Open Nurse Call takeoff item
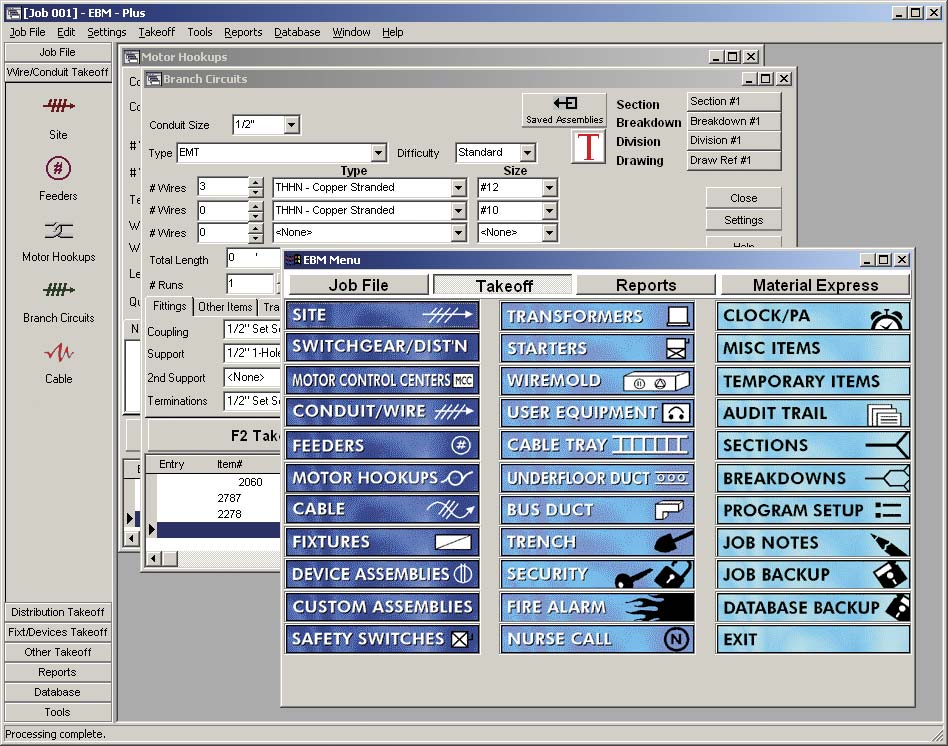The width and height of the screenshot is (948, 746). (597, 639)
